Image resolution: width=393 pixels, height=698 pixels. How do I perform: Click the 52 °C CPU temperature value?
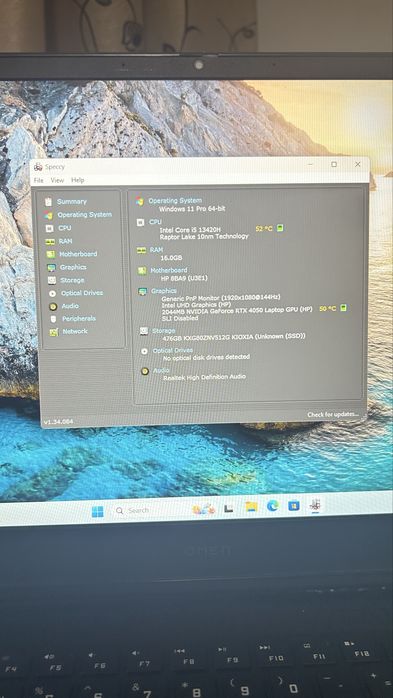(x=263, y=228)
